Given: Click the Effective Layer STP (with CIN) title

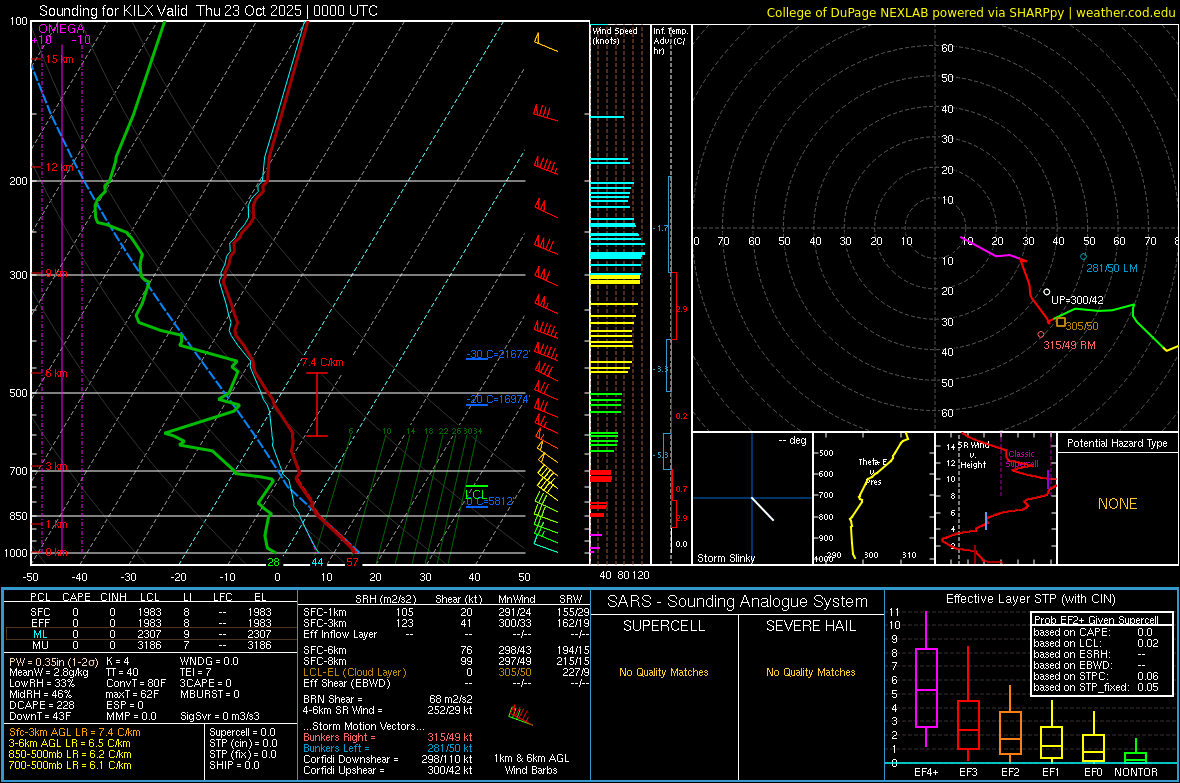Looking at the screenshot, I should (x=1030, y=599).
